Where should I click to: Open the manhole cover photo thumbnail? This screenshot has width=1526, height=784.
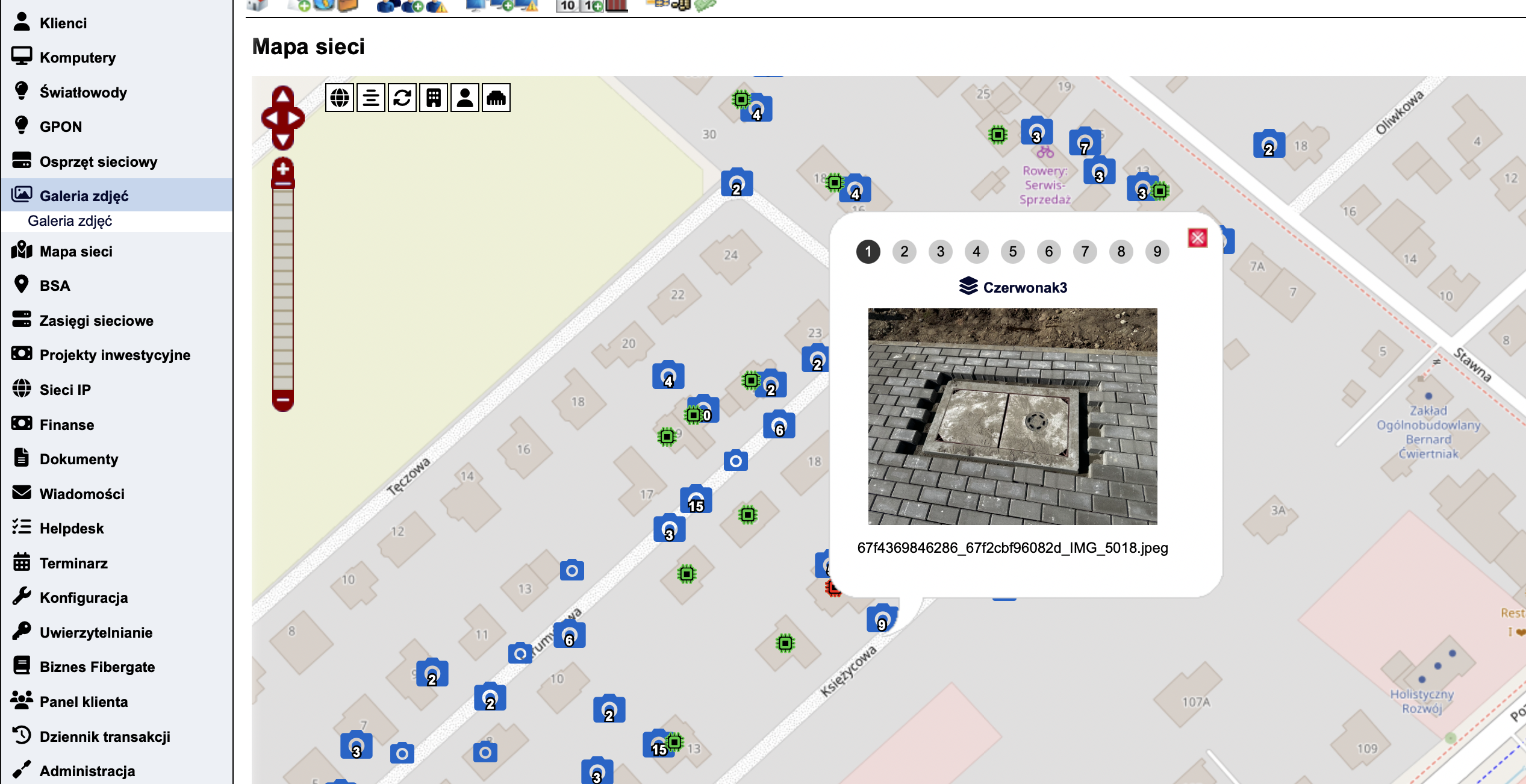click(1013, 417)
